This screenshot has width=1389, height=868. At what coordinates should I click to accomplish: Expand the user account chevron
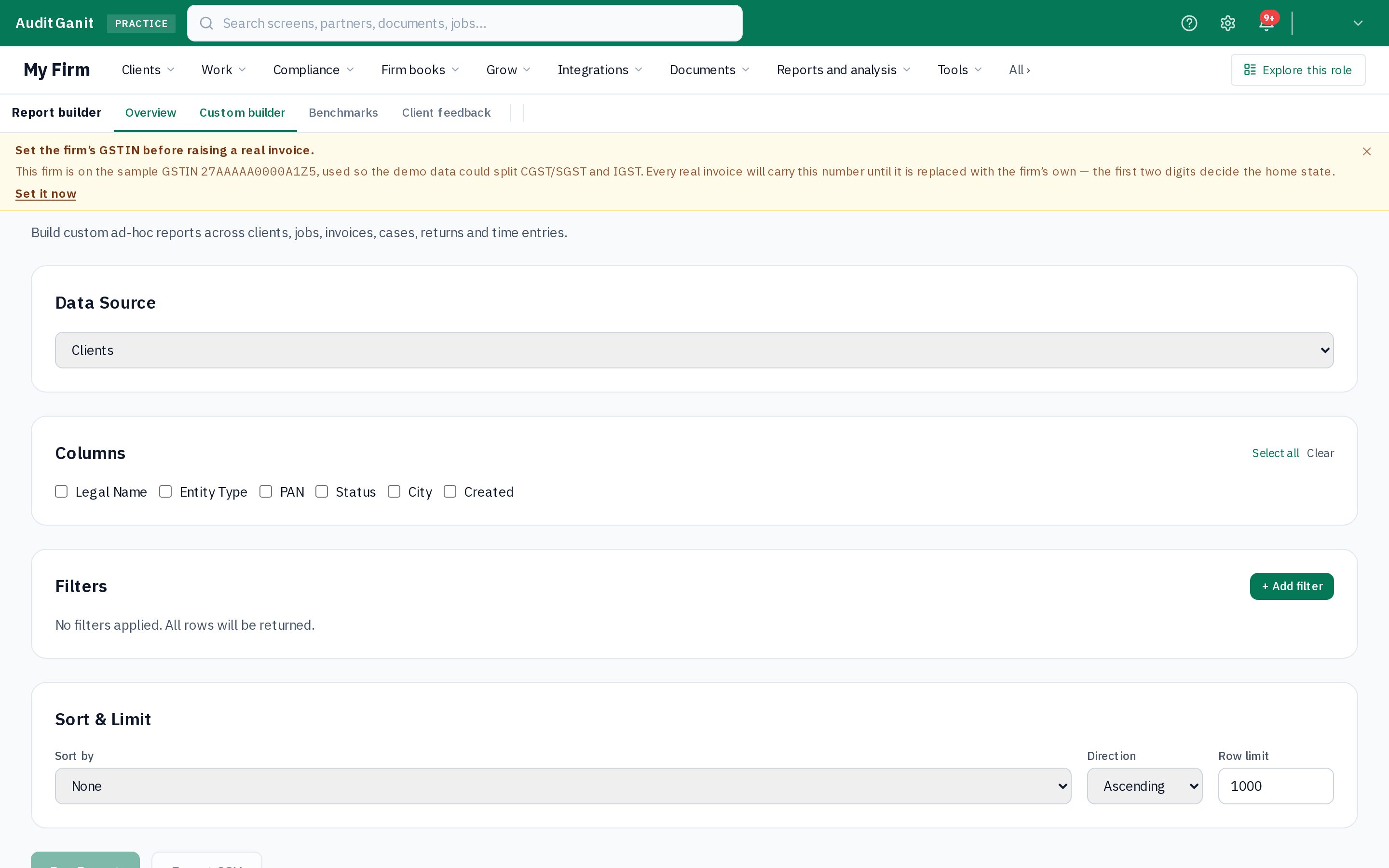coord(1358,23)
